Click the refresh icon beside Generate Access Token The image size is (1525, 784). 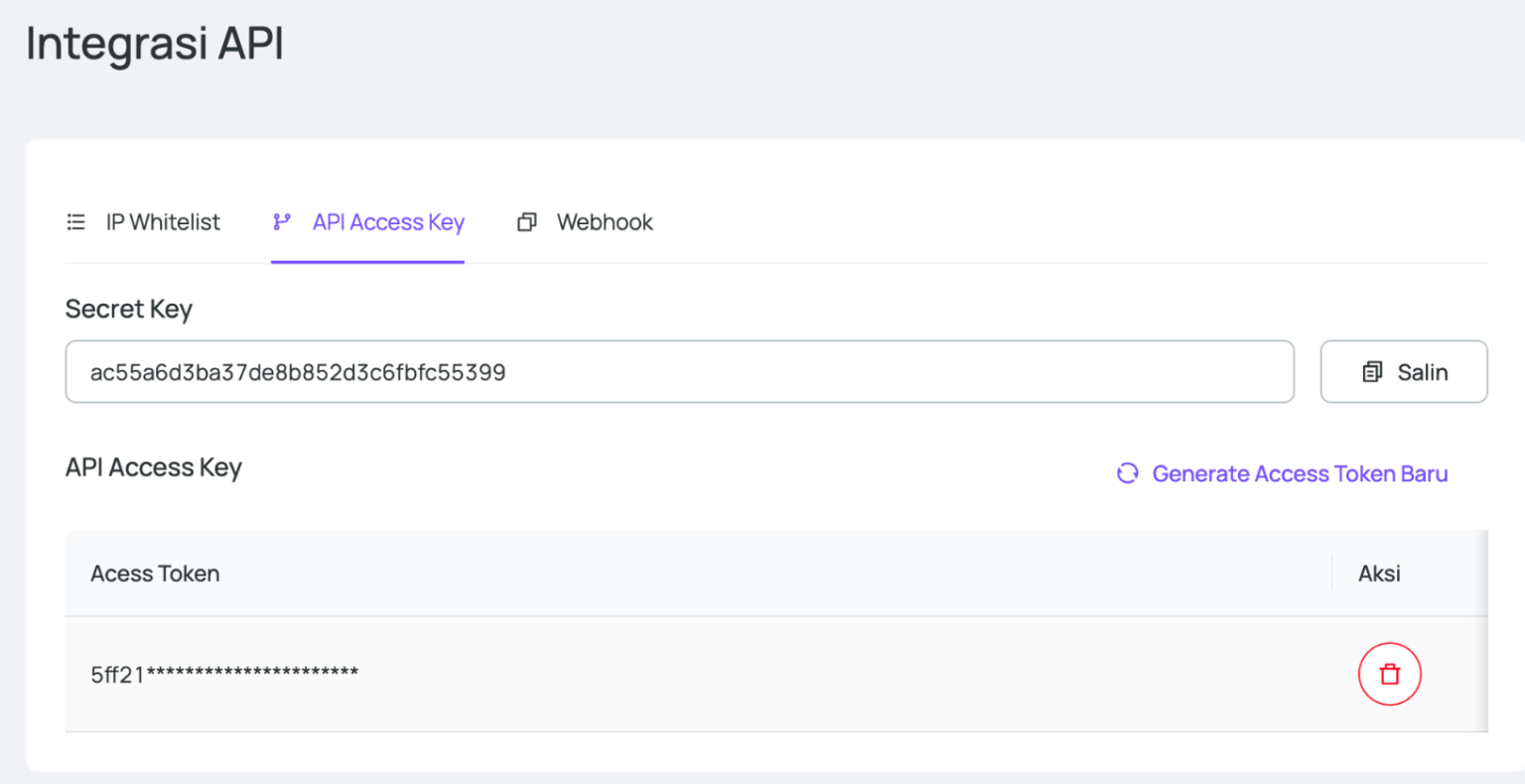click(1128, 473)
